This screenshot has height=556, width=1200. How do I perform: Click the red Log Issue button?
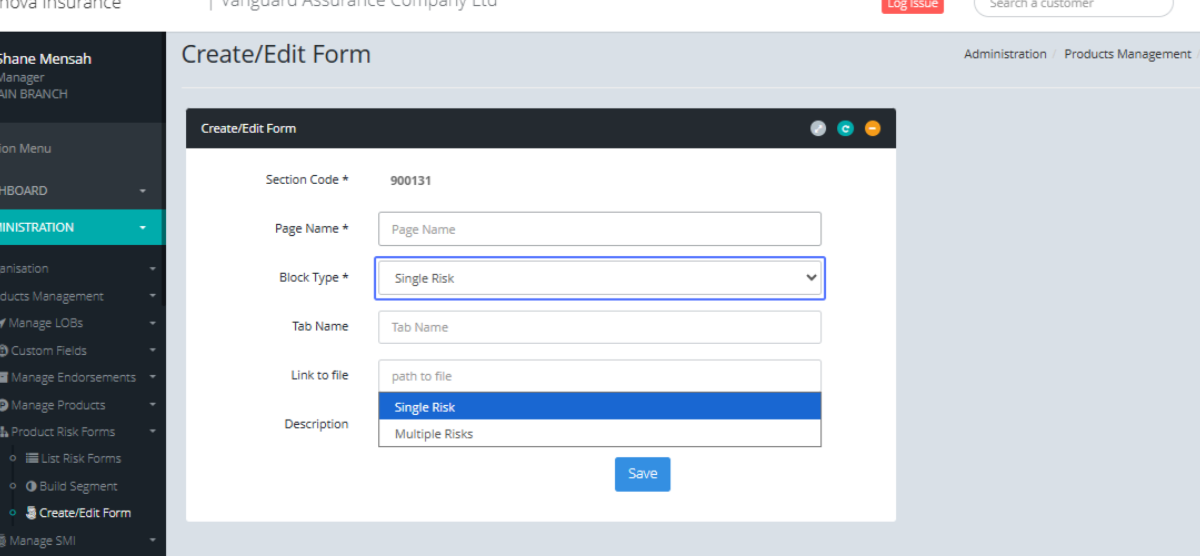911,5
